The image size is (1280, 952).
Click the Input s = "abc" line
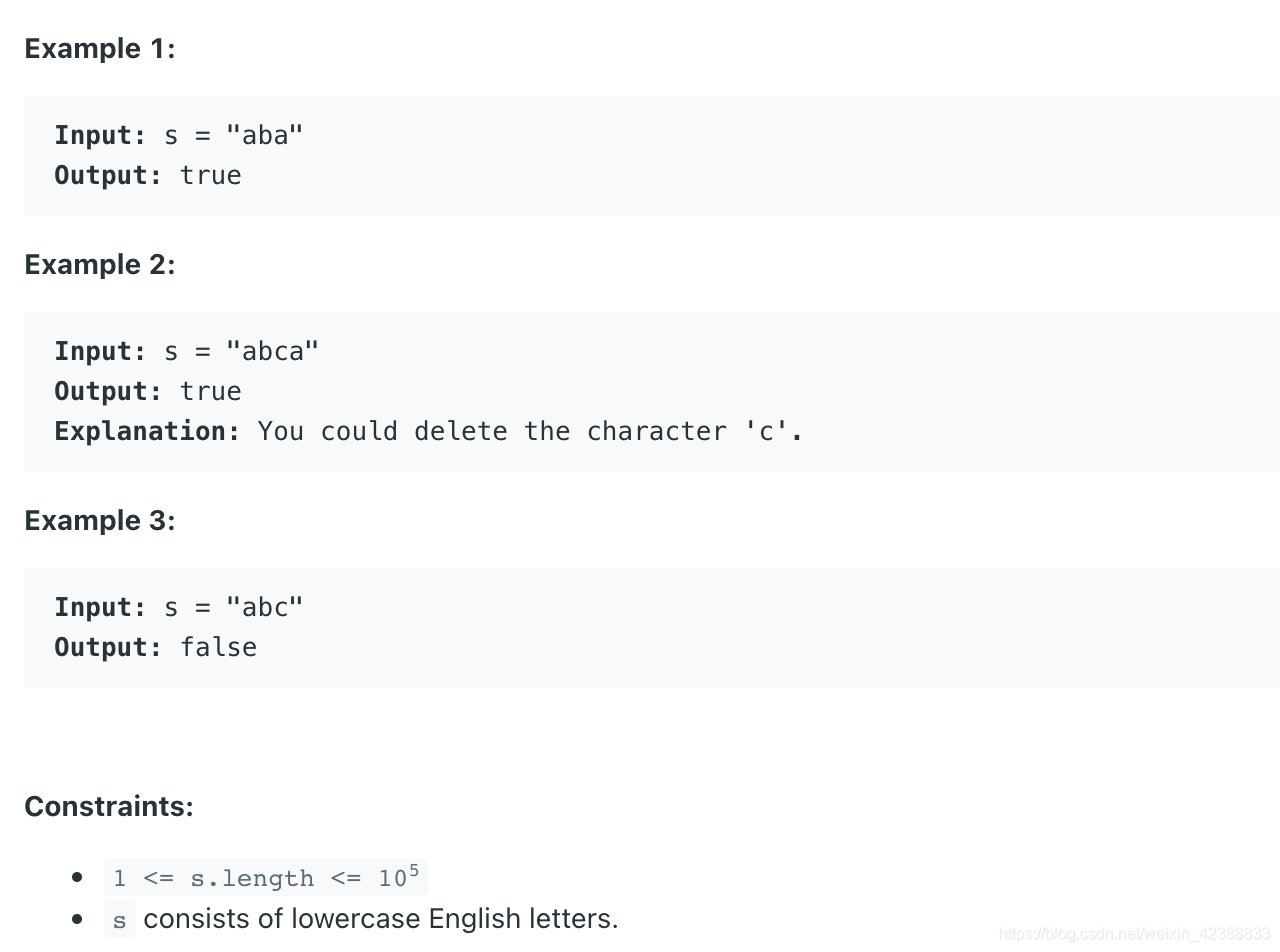coord(179,607)
